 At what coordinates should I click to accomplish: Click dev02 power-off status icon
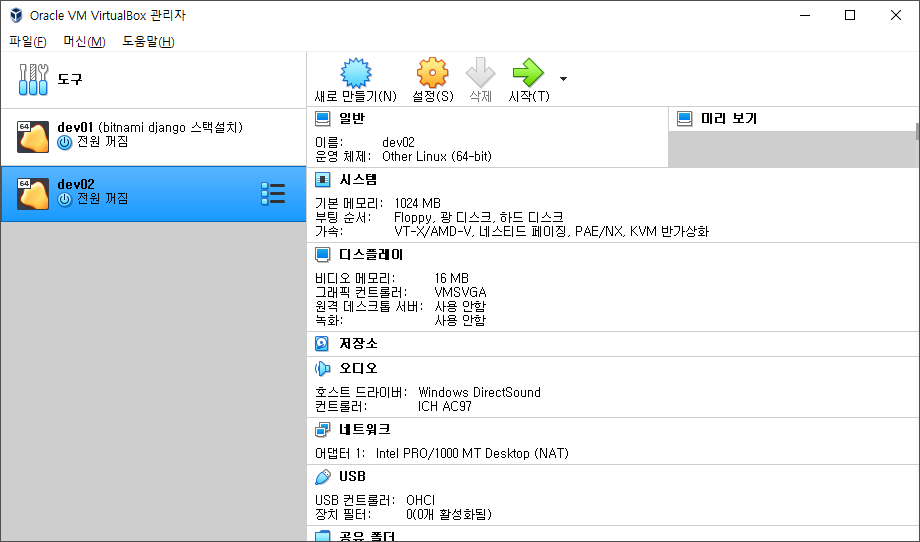pos(65,199)
